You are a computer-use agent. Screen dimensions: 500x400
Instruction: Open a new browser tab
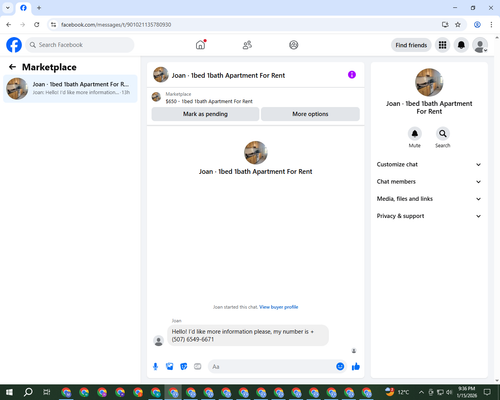(39, 8)
